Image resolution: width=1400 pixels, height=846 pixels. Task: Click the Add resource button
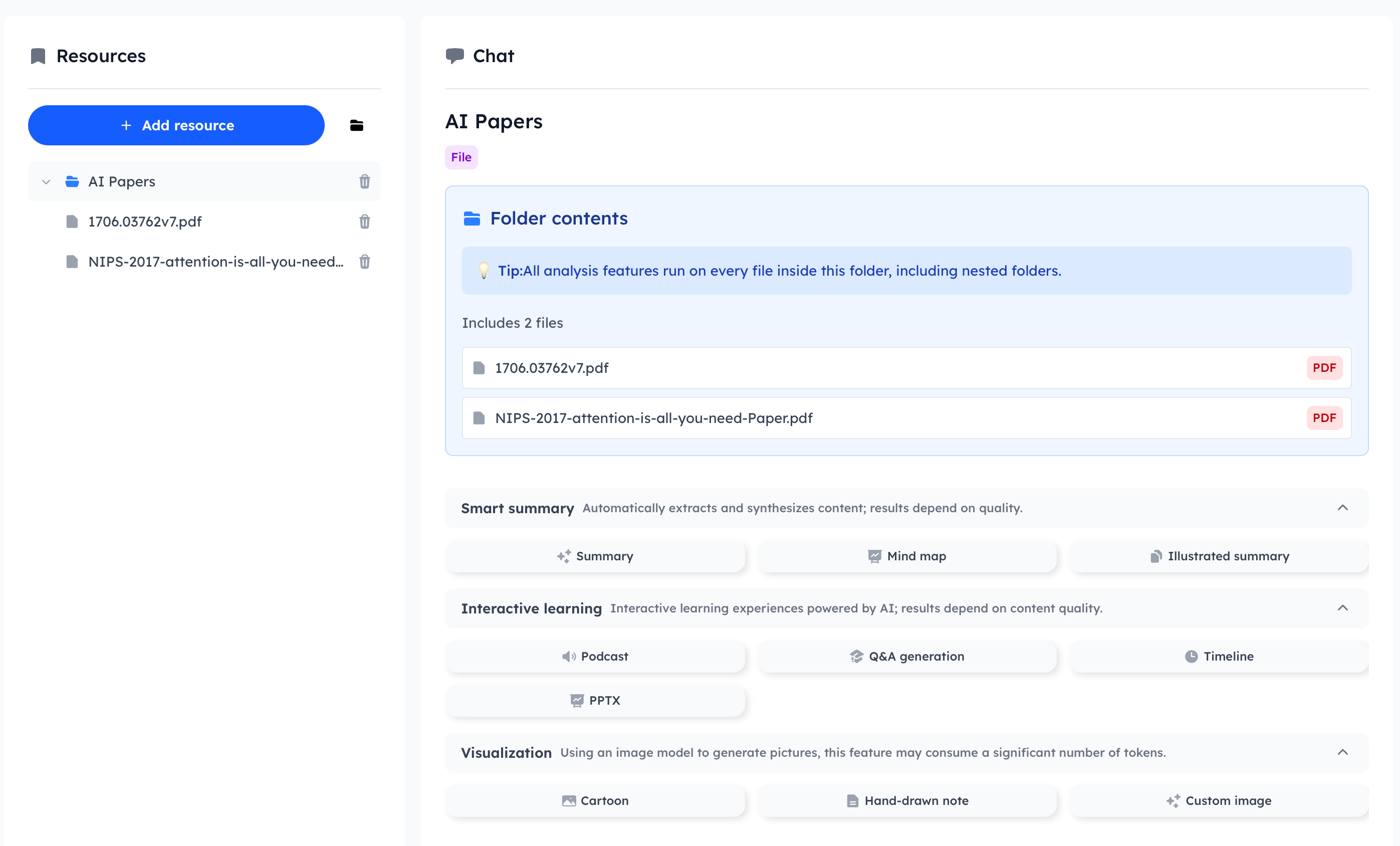click(176, 126)
